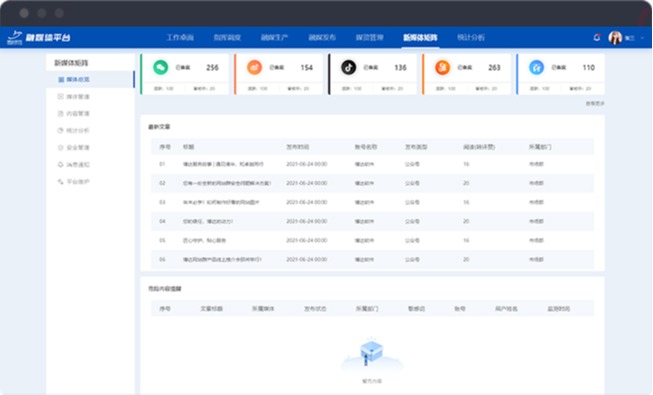This screenshot has height=395, width=653.
Task: Click the count 154 on Weibo card
Action: pyautogui.click(x=307, y=68)
